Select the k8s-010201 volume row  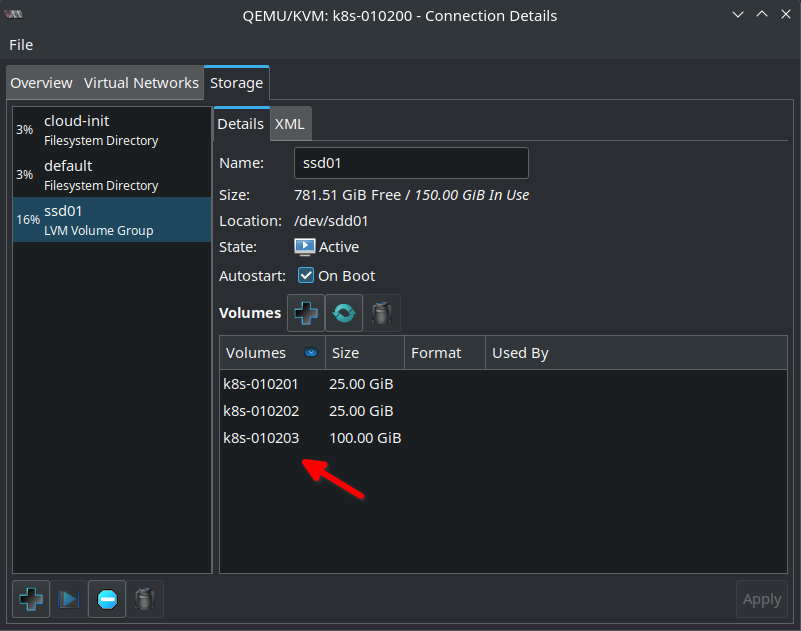(503, 384)
